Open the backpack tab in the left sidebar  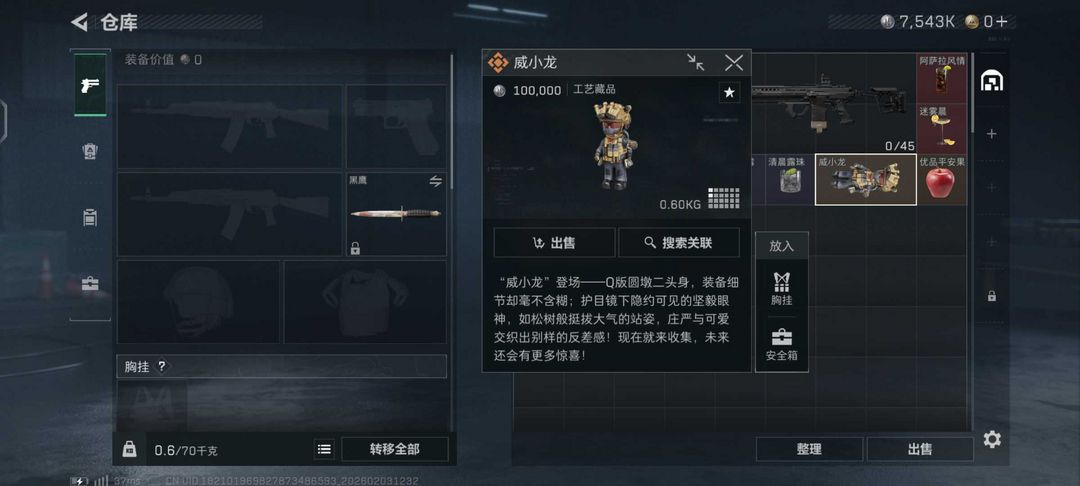pyautogui.click(x=90, y=151)
